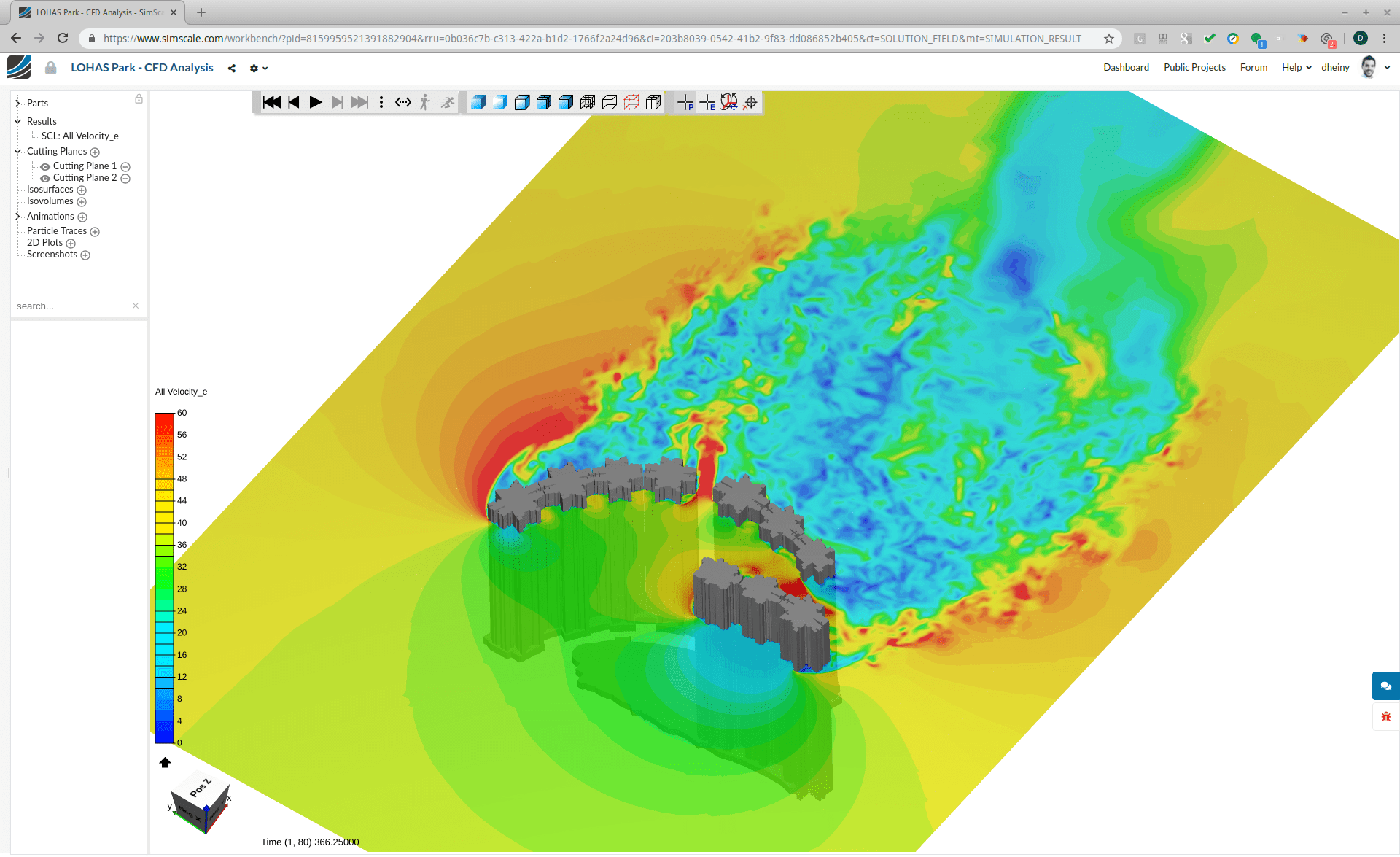Step back one animation frame
This screenshot has width=1400, height=857.
(294, 102)
